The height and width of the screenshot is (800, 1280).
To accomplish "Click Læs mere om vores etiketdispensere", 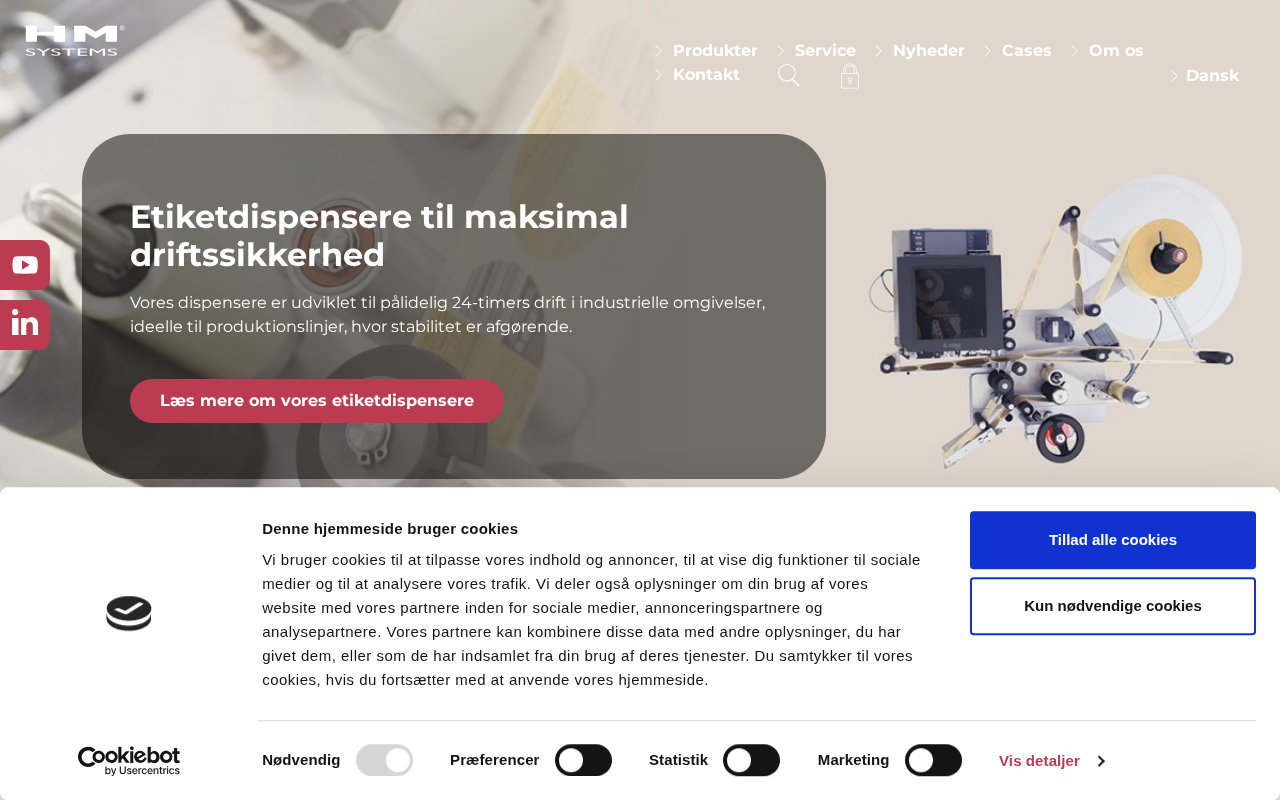I will pos(317,401).
